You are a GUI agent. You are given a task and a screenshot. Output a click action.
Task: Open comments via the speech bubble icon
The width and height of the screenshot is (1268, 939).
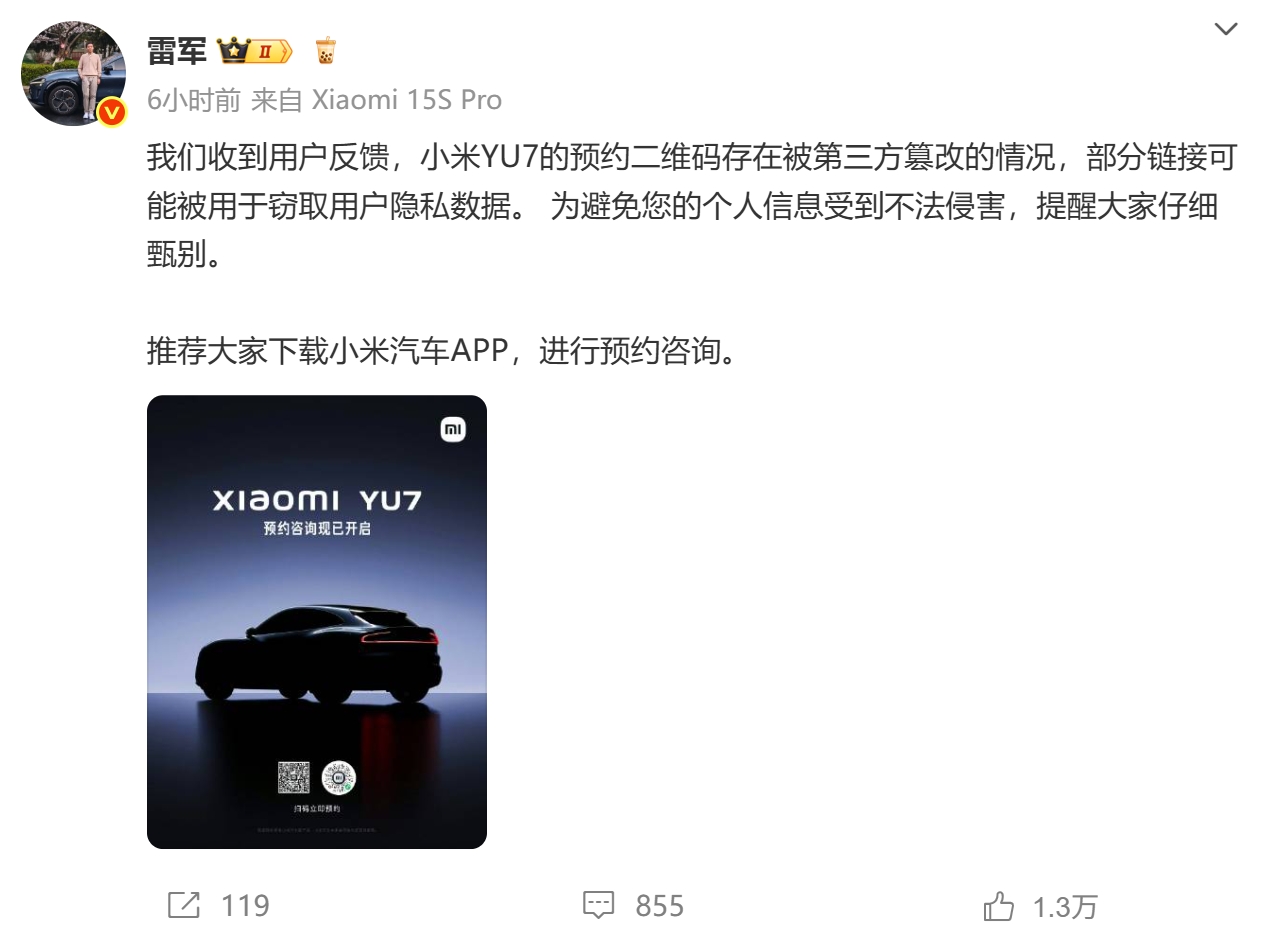[598, 905]
